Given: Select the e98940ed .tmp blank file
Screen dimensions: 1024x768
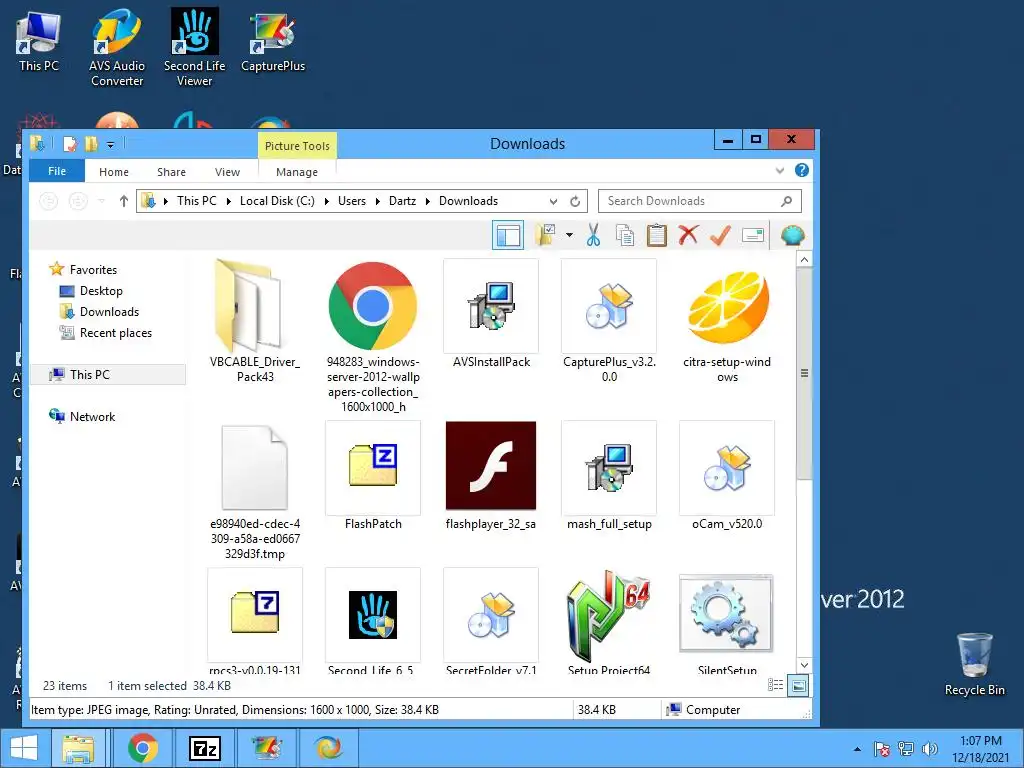Looking at the screenshot, I should (x=255, y=490).
